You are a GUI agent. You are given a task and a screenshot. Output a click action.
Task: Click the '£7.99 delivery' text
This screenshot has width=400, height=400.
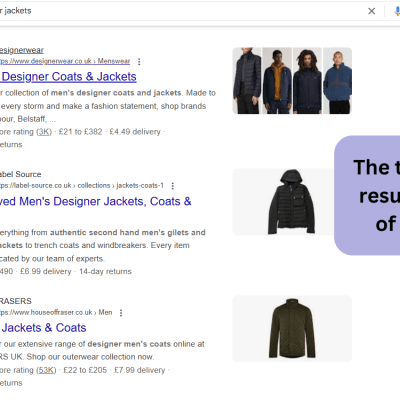(x=139, y=370)
